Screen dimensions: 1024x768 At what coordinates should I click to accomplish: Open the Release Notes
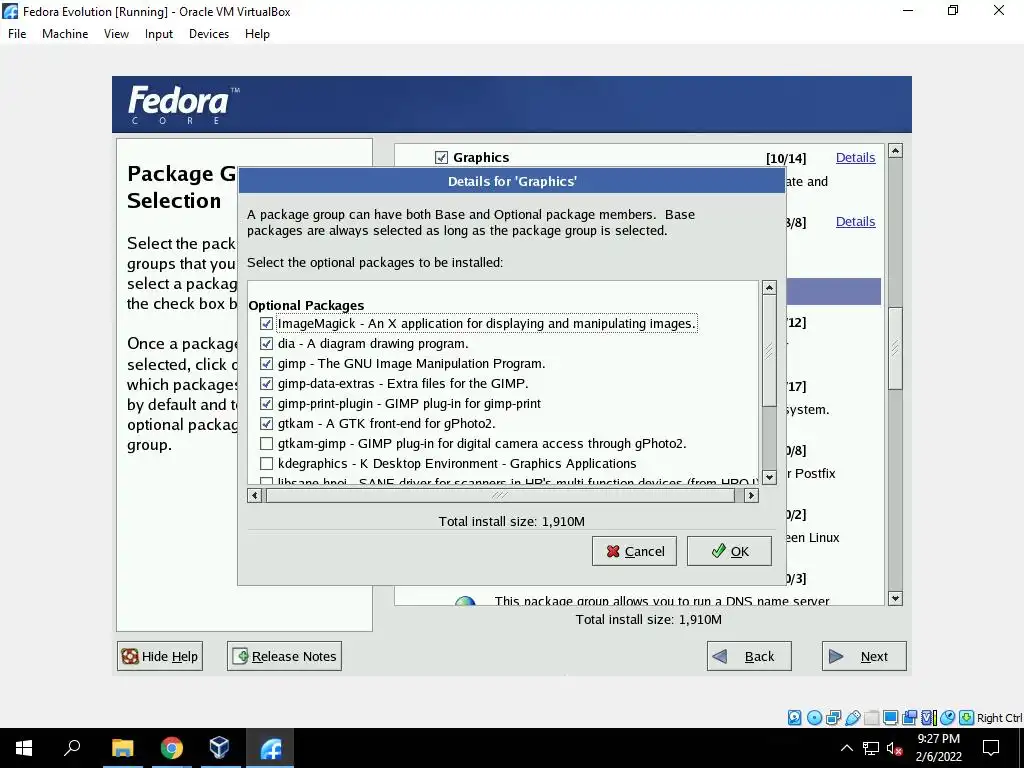tap(284, 656)
